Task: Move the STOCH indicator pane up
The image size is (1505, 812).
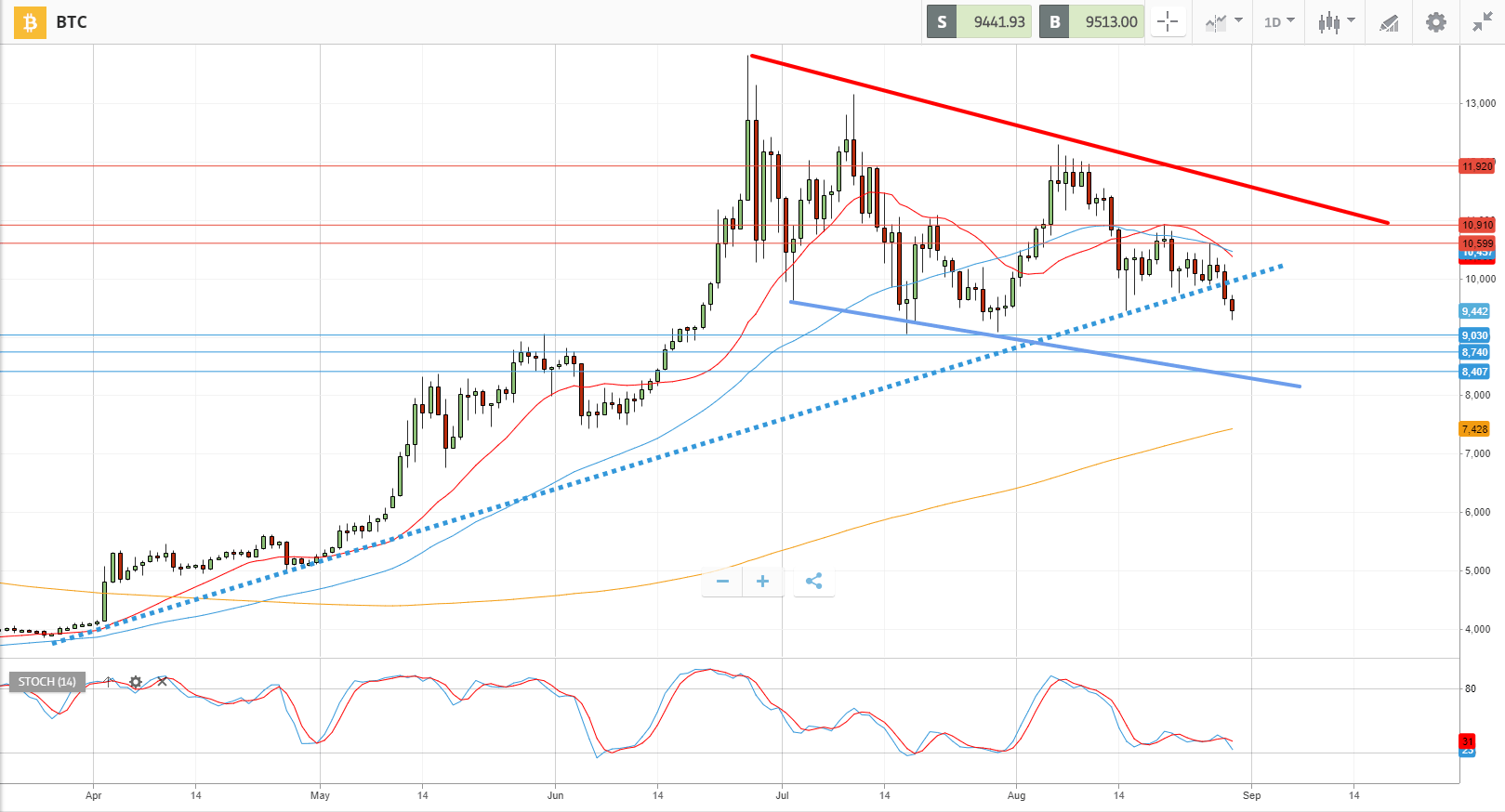Action: point(110,682)
